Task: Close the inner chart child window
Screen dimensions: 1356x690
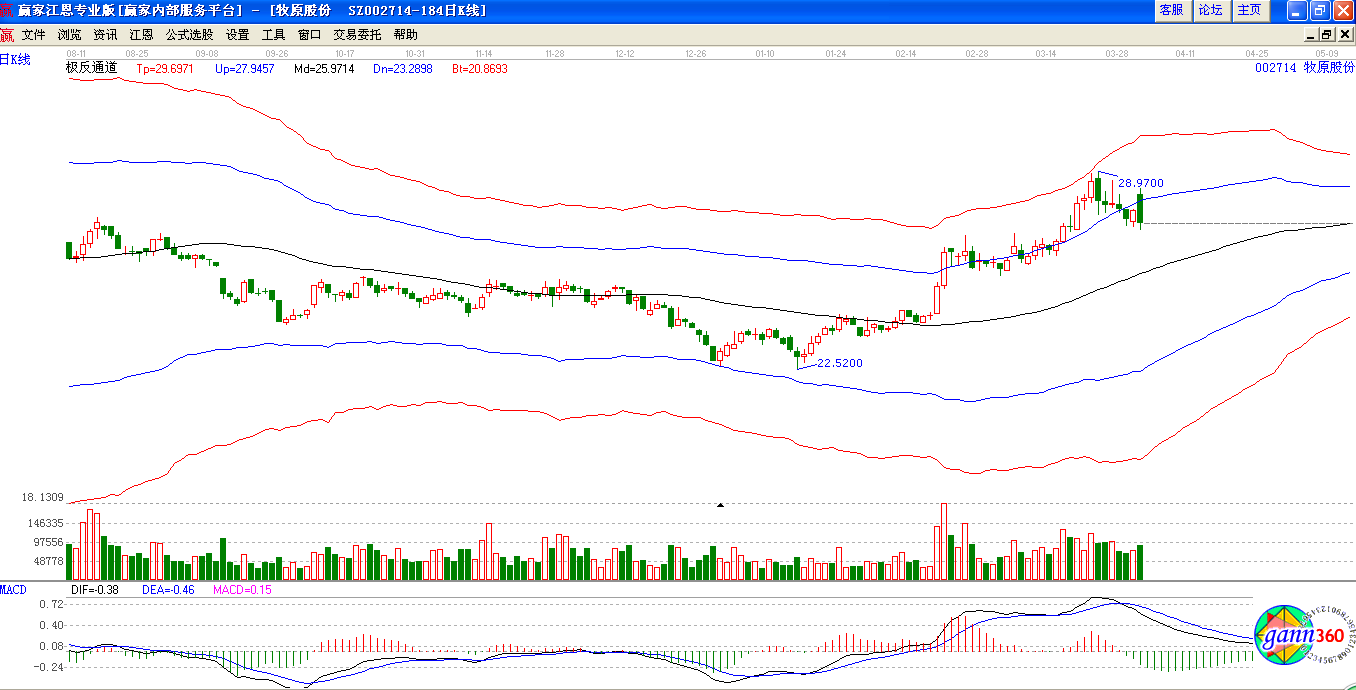Action: (1345, 34)
